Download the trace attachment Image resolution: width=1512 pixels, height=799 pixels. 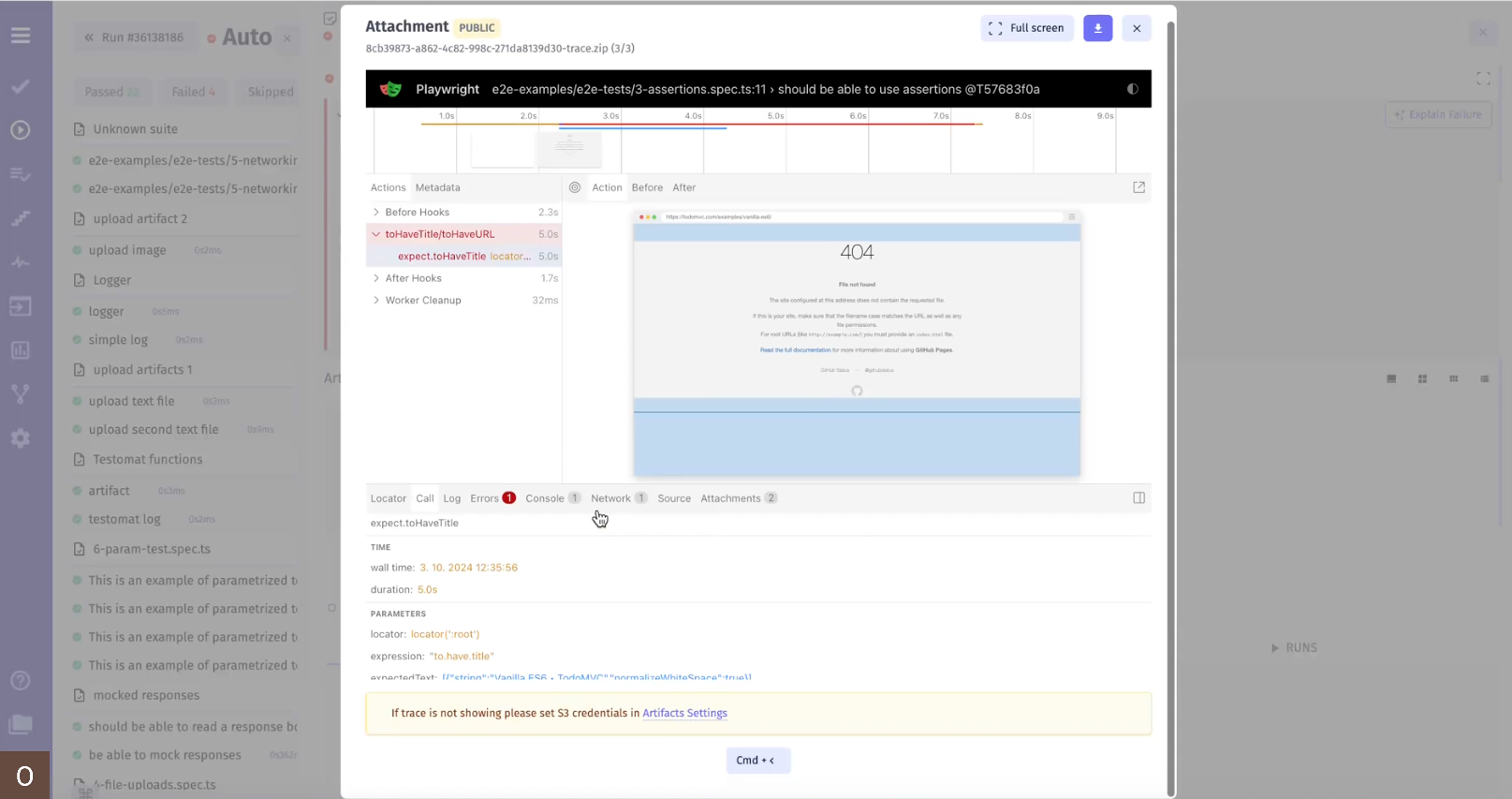[1097, 28]
